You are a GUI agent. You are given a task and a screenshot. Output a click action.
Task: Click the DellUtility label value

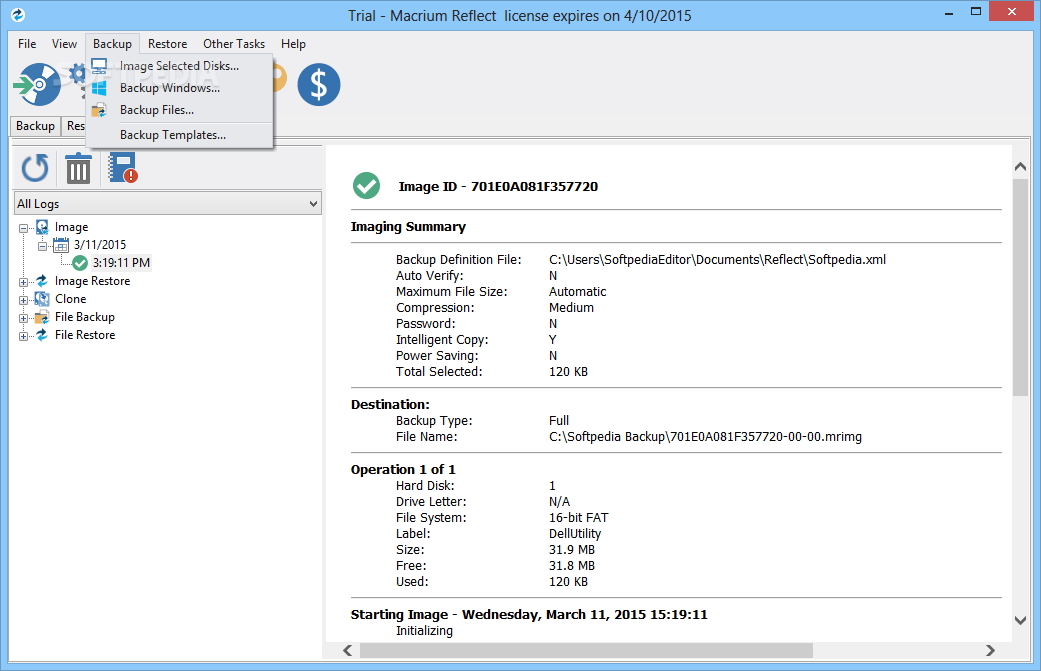point(574,534)
